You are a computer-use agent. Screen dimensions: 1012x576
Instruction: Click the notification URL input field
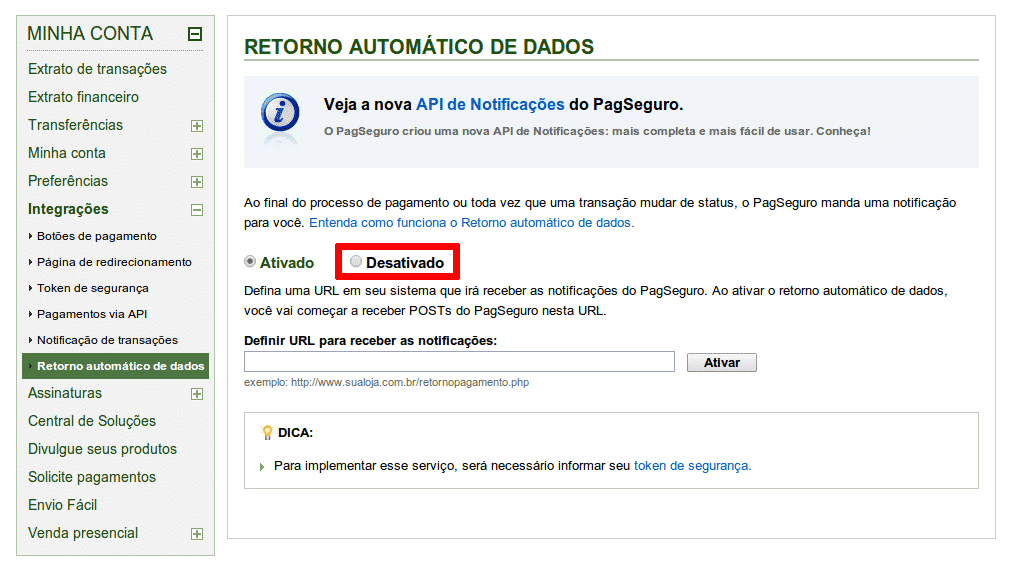(460, 362)
